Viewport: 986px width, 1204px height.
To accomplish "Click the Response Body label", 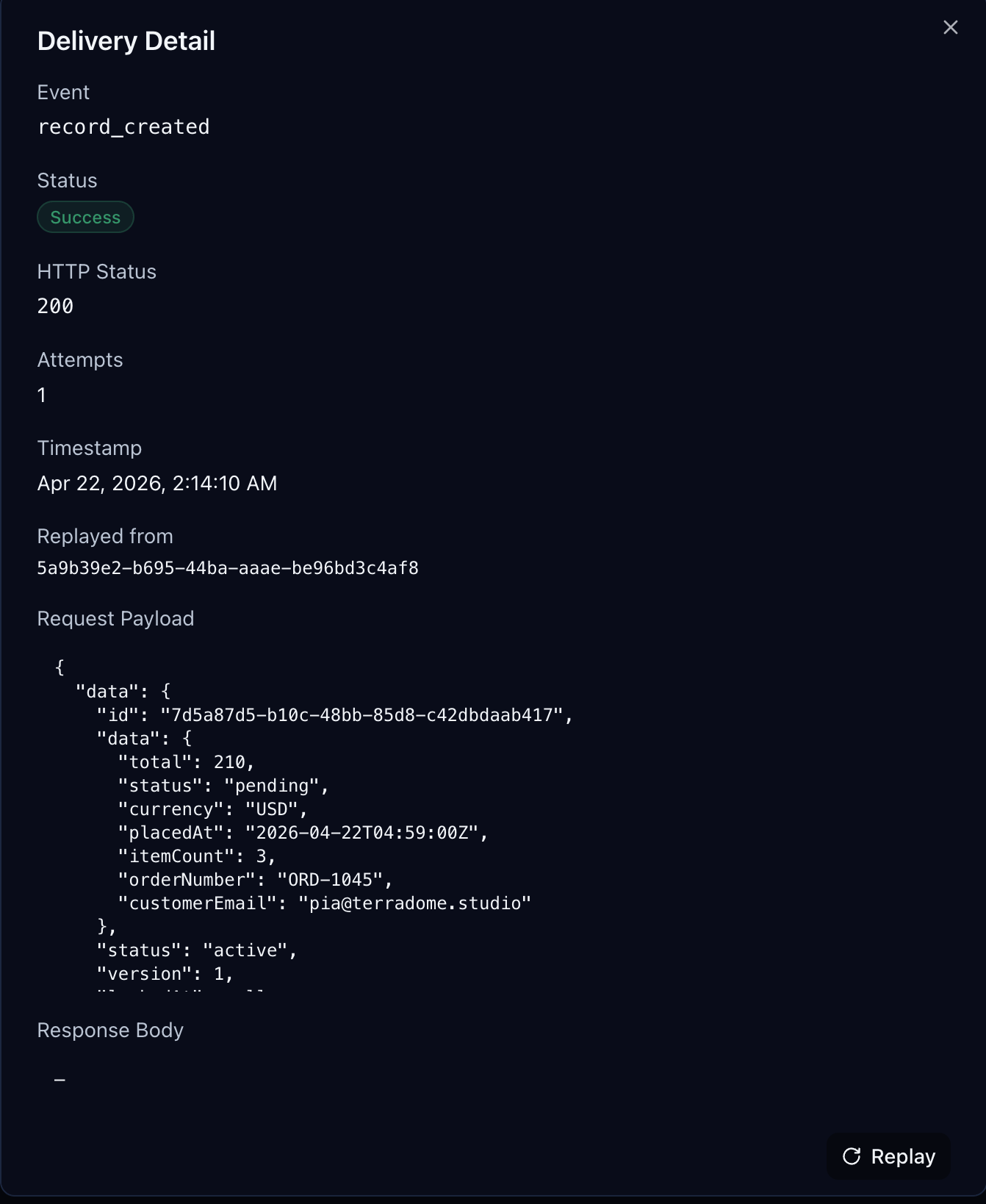I will [x=110, y=1031].
